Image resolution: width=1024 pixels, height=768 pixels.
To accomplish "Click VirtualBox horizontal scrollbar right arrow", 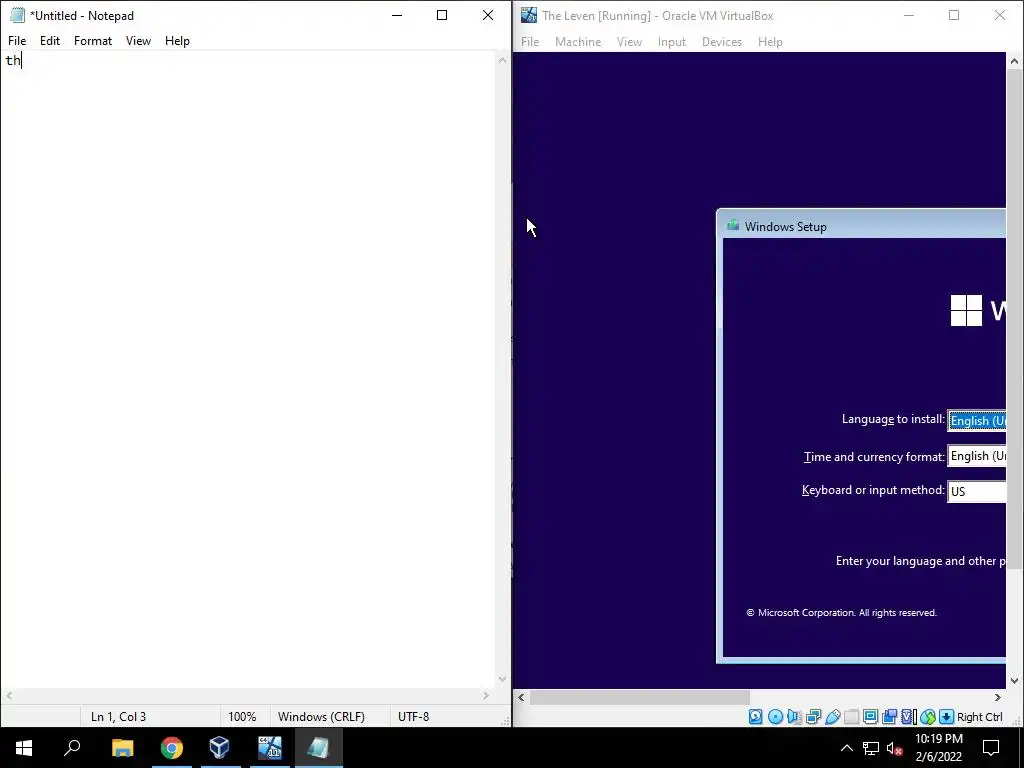I will pos(997,697).
